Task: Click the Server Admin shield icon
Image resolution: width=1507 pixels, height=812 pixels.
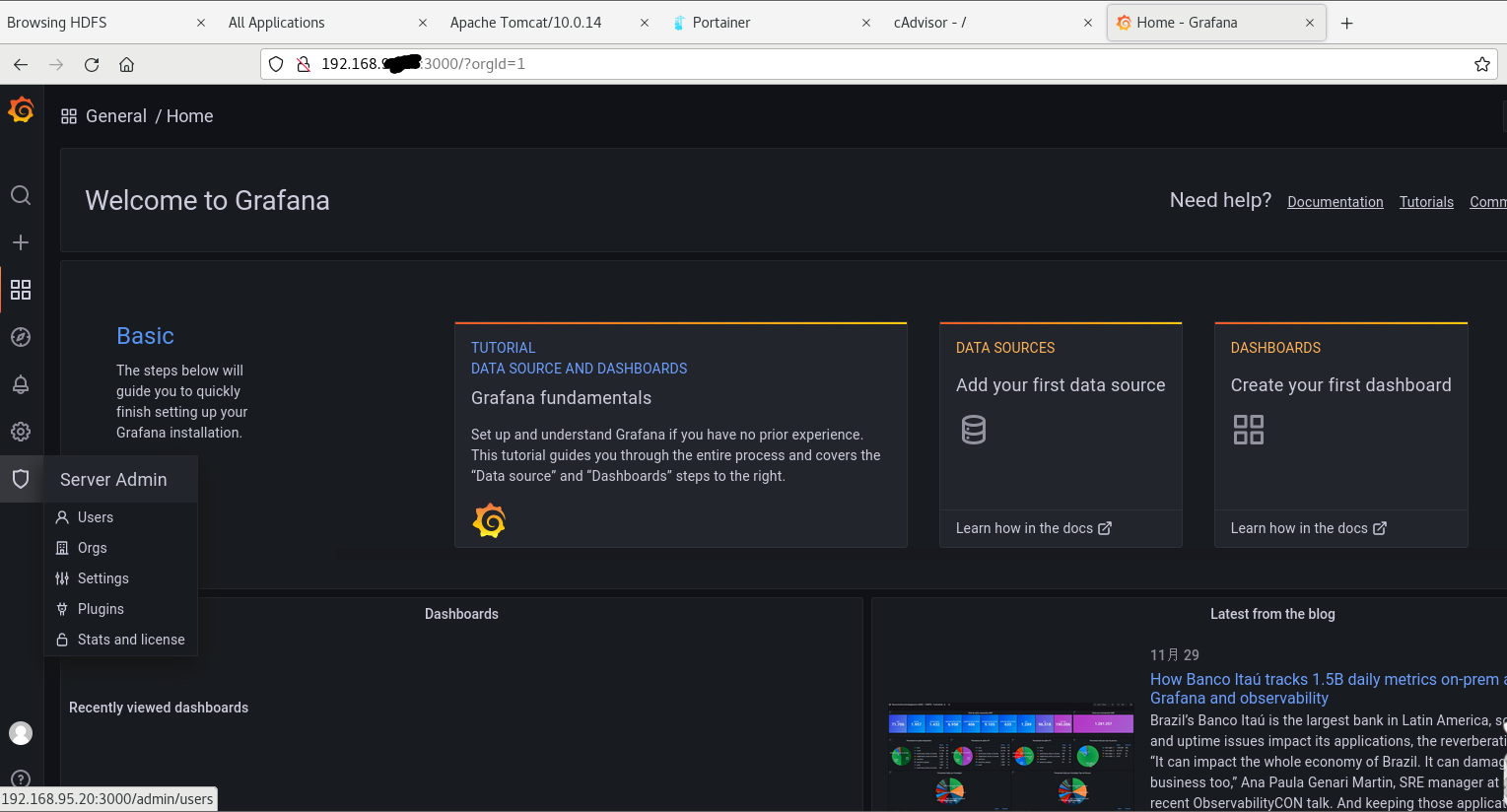Action: pos(21,479)
